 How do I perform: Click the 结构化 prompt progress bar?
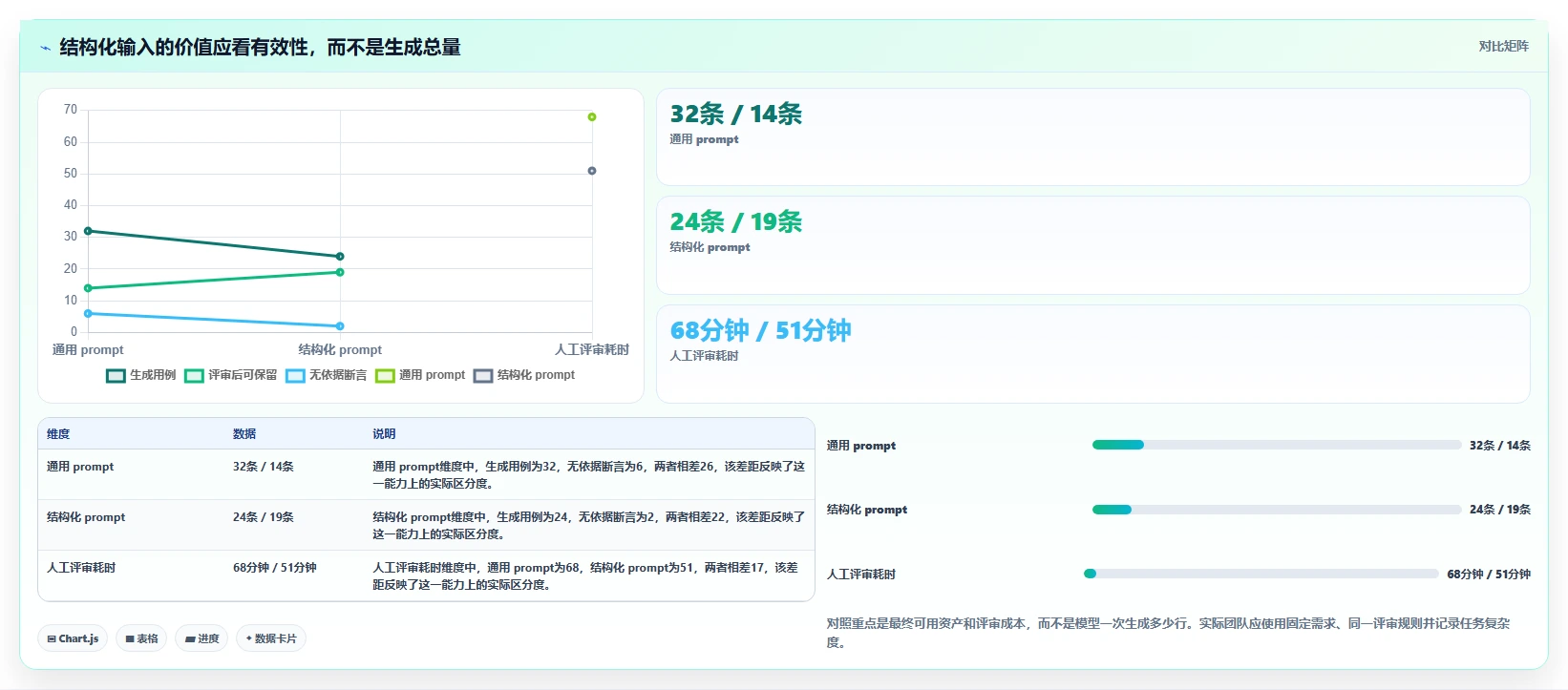[x=1277, y=510]
